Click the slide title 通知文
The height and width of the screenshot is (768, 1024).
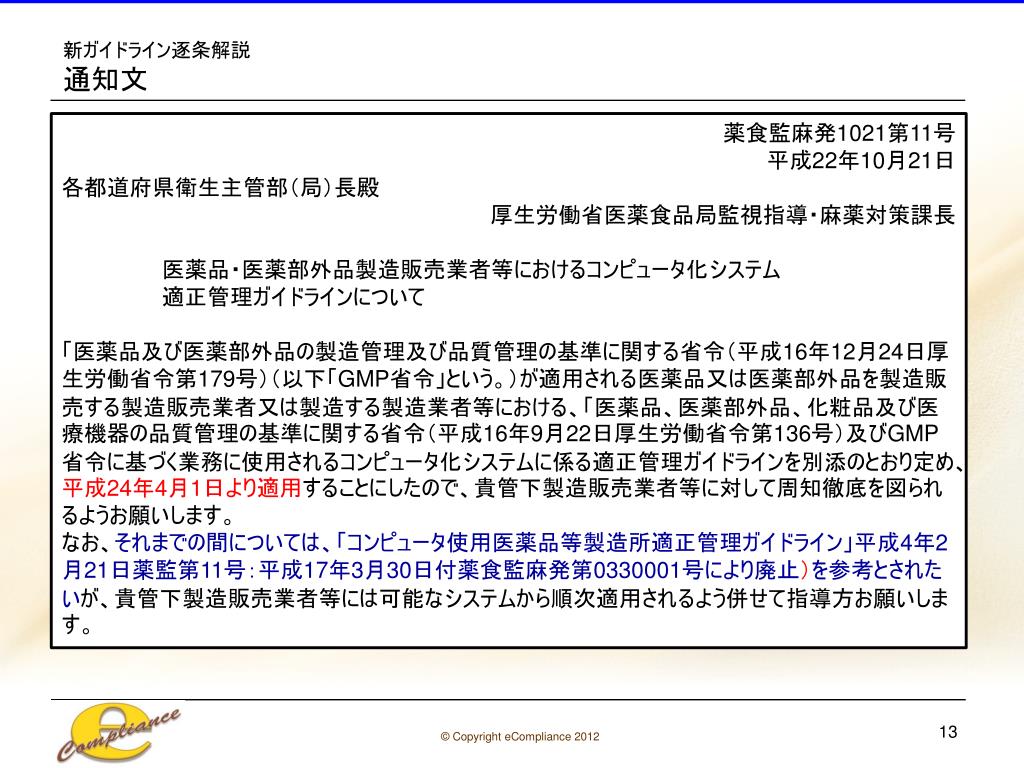click(105, 80)
